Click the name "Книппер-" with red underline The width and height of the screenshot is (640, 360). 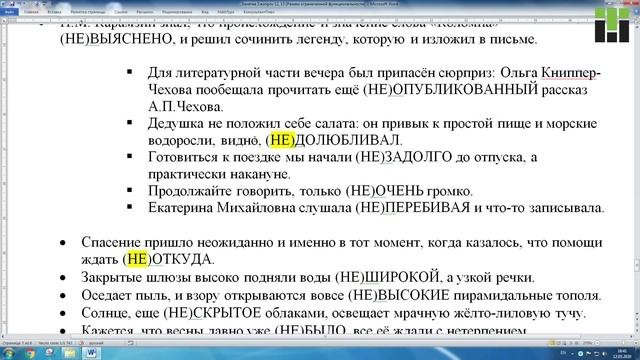(571, 73)
